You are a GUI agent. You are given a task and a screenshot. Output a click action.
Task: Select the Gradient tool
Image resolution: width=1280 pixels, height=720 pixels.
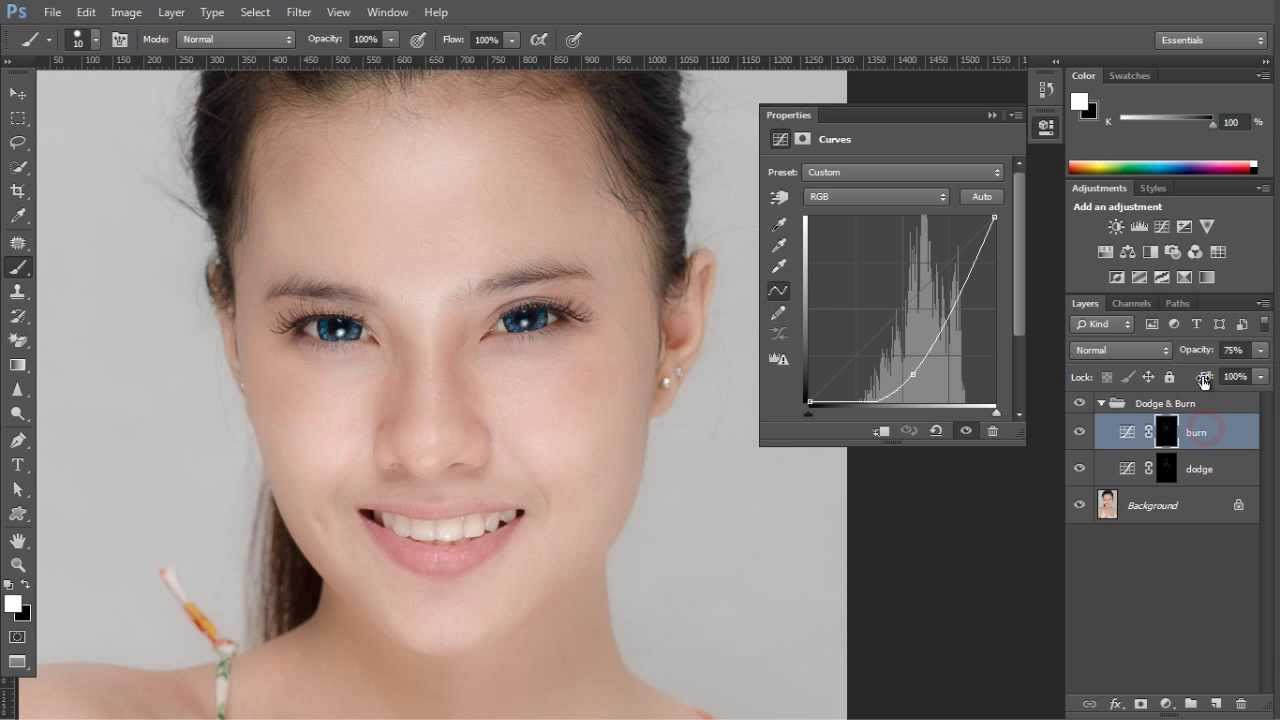click(x=18, y=365)
